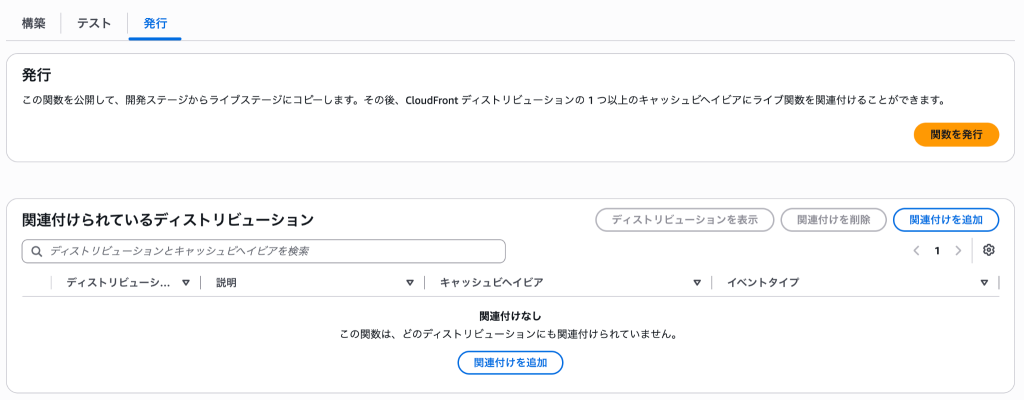Screen dimensions: 1024x400
Task: Go to next page arrow
Action: 958,250
